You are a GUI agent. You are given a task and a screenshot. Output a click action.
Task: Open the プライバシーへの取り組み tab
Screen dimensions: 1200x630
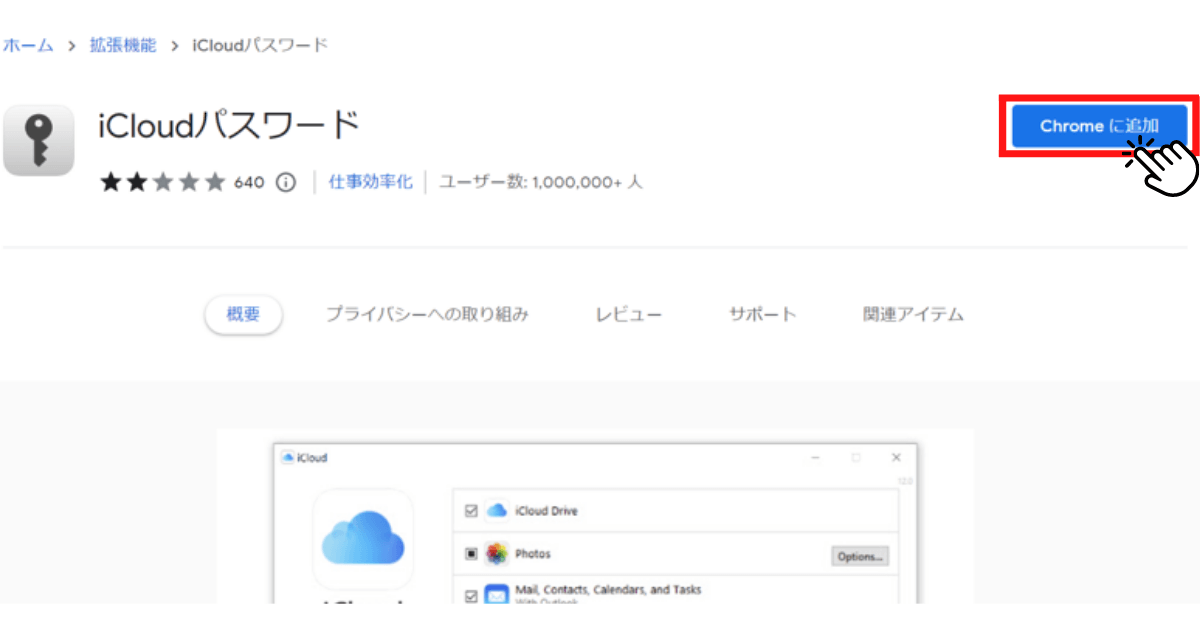point(428,313)
